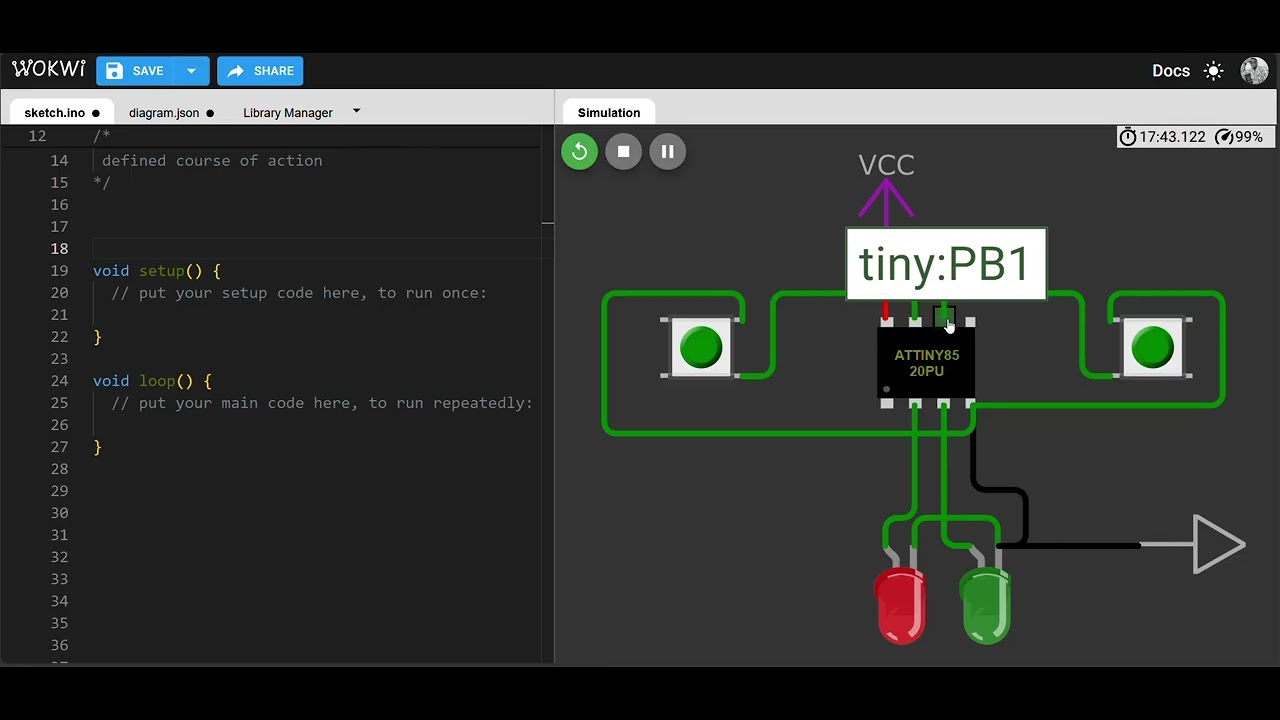Click the 99% performance gauge
Screen dimensions: 1280x720
click(x=1239, y=137)
